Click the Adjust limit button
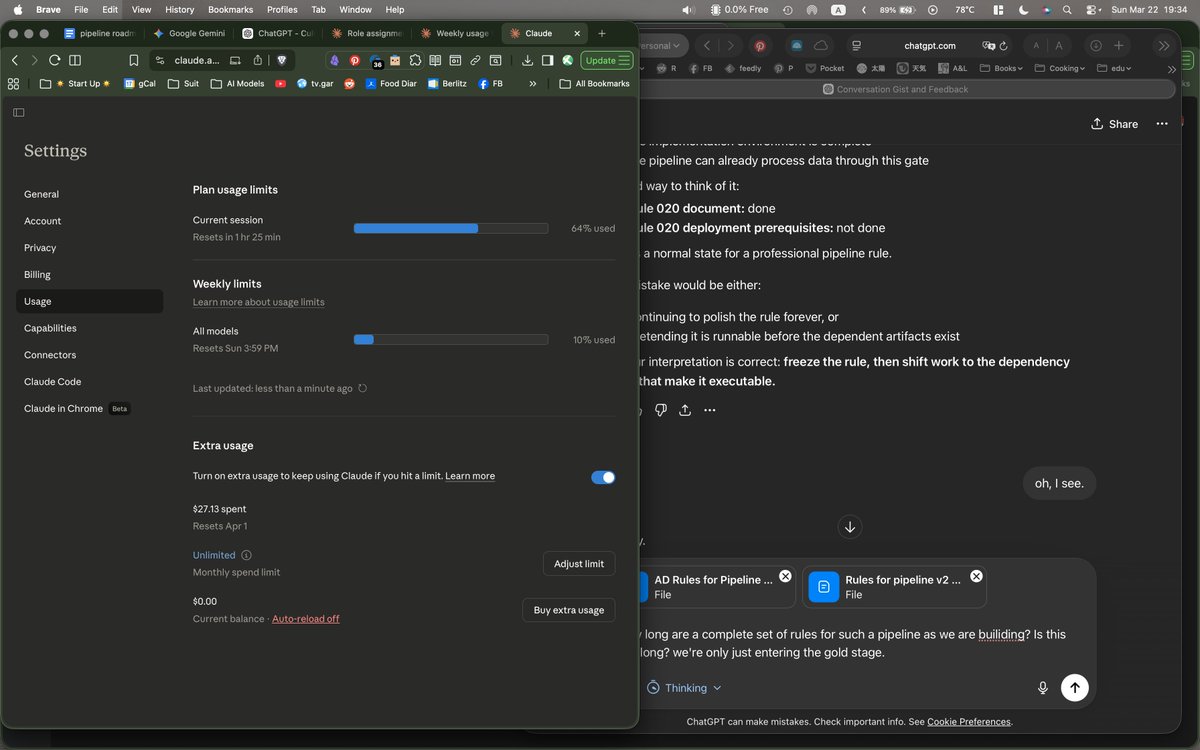Screen dimensions: 1200x750 point(579,564)
